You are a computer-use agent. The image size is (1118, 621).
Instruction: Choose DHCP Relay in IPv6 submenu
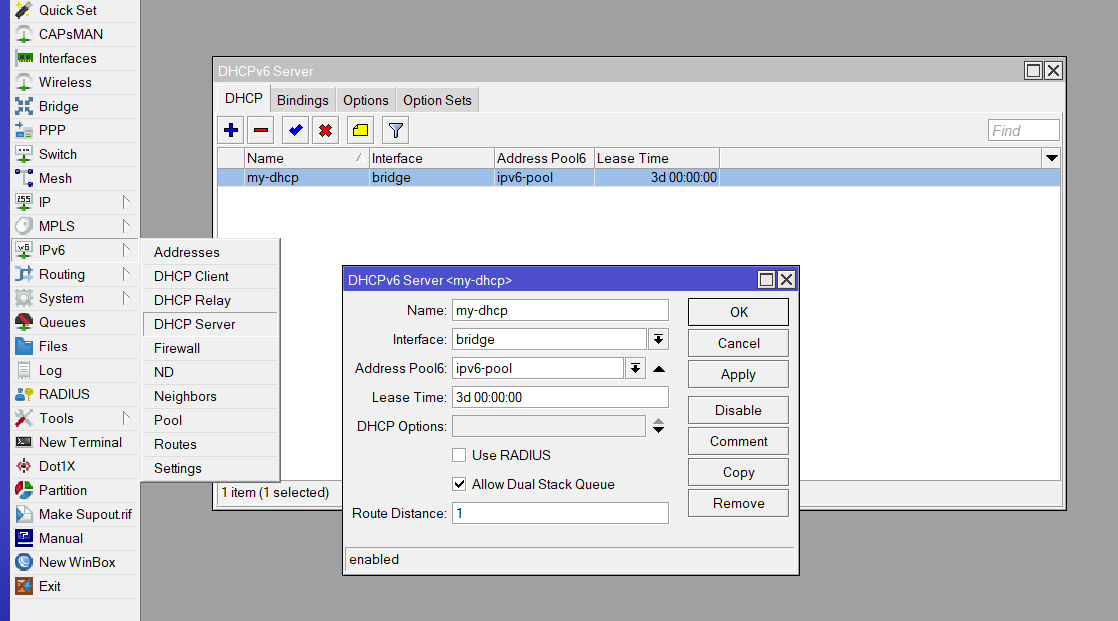[x=210, y=300]
